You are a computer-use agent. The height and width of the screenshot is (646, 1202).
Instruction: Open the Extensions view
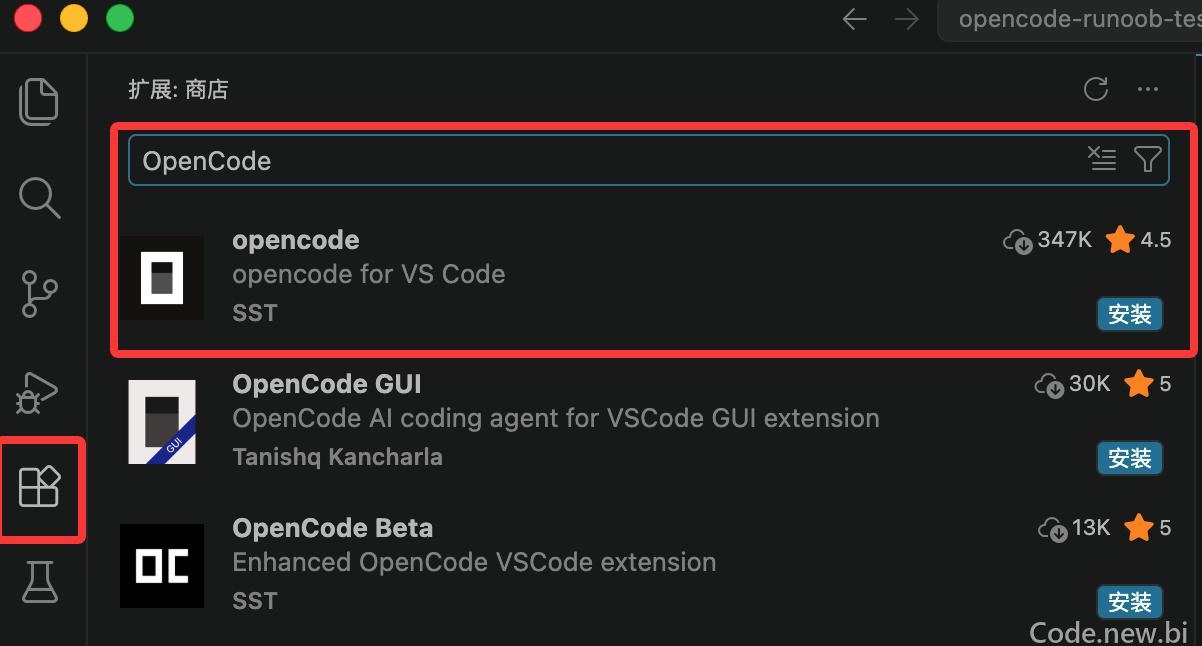tap(40, 487)
